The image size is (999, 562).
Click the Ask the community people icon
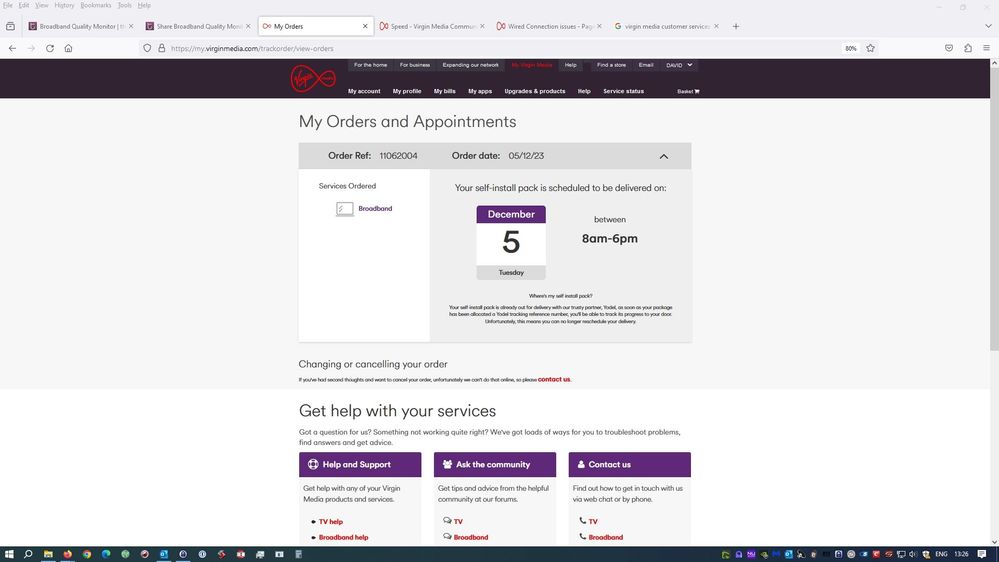pyautogui.click(x=447, y=465)
